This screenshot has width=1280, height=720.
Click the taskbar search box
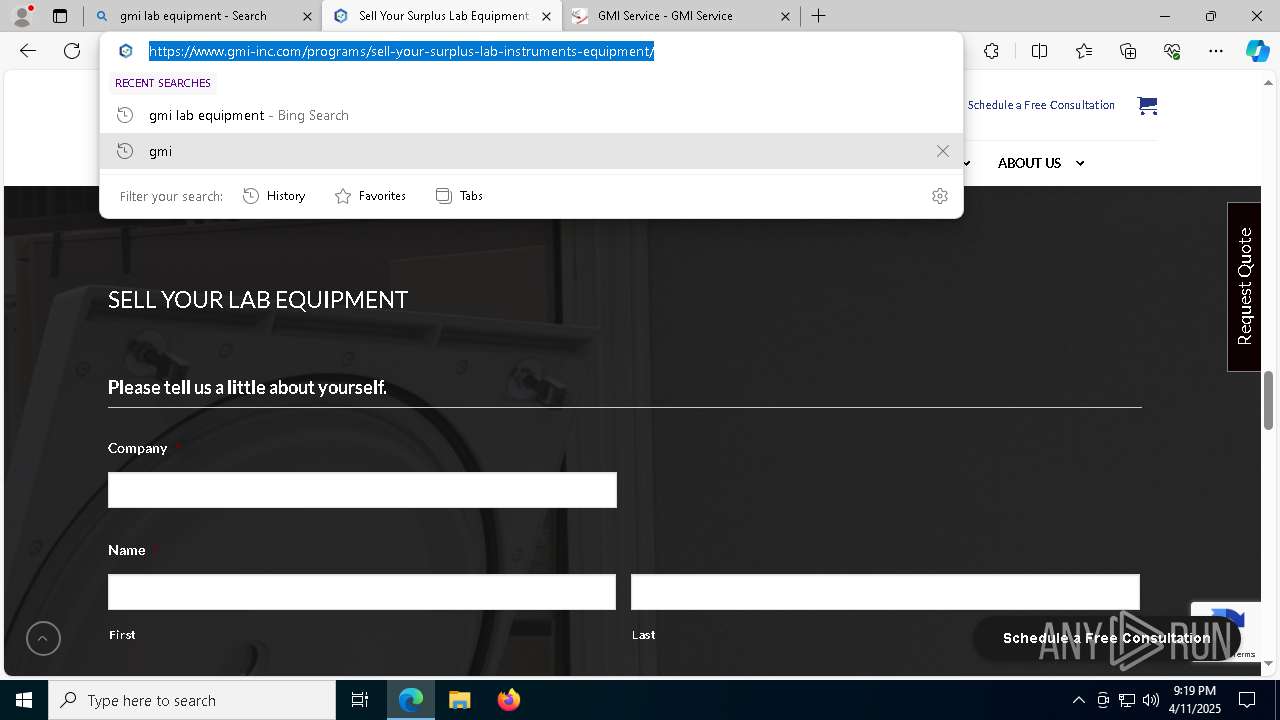pyautogui.click(x=192, y=700)
